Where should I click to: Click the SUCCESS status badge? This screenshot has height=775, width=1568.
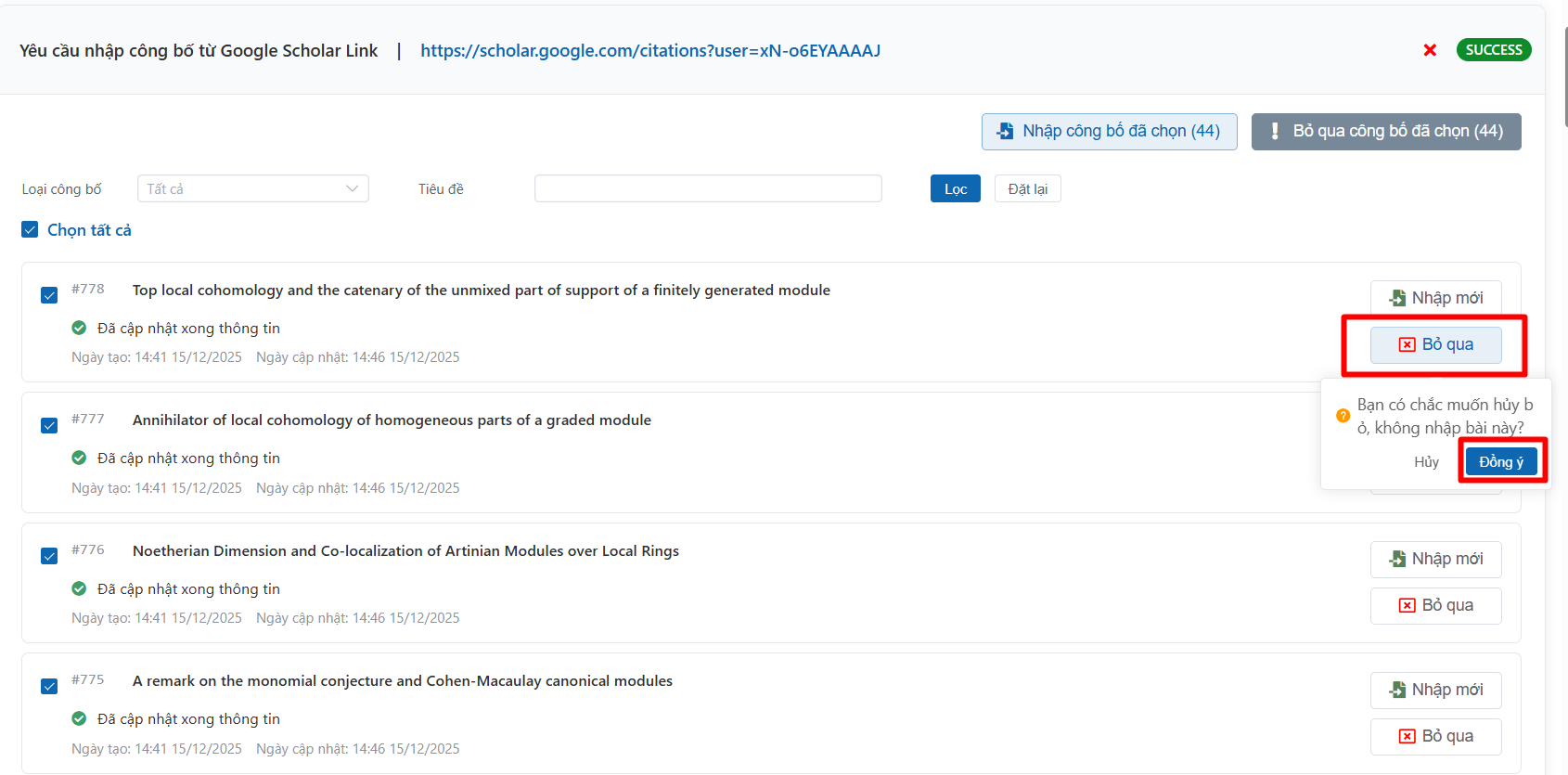coord(1493,50)
